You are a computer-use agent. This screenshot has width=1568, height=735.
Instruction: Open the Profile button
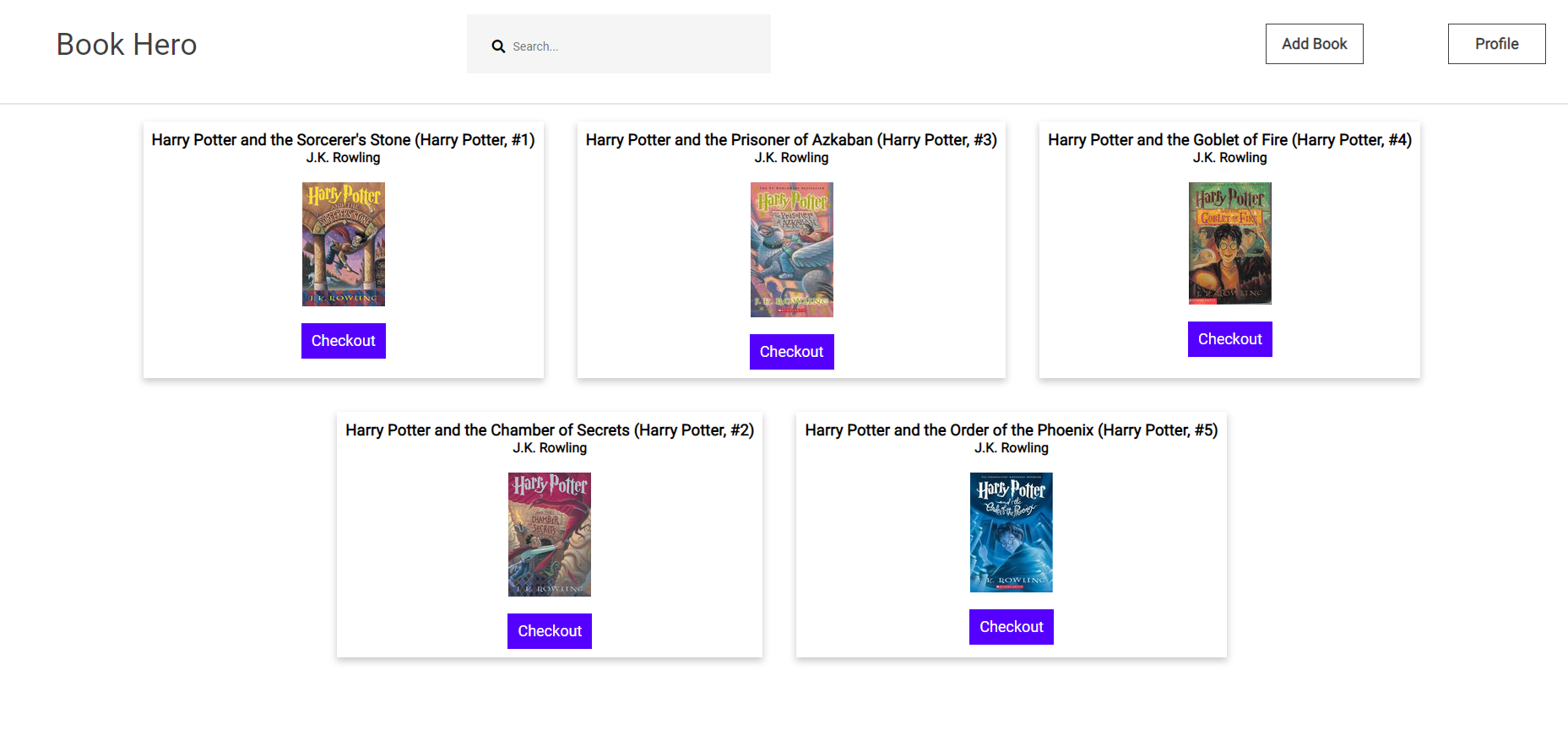pyautogui.click(x=1496, y=44)
